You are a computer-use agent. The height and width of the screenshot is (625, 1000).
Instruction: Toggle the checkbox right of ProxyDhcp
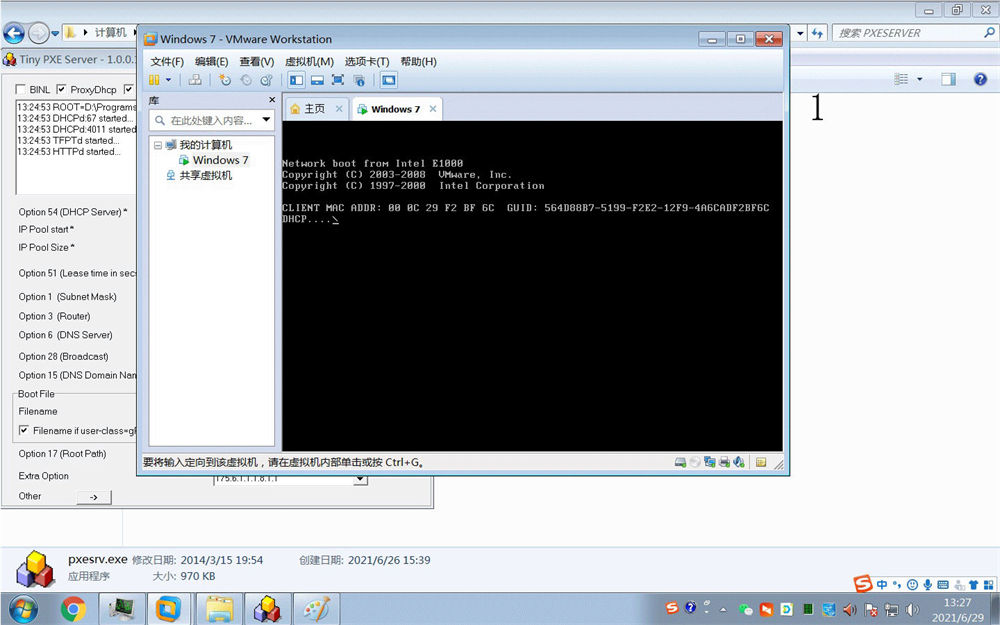[129, 89]
